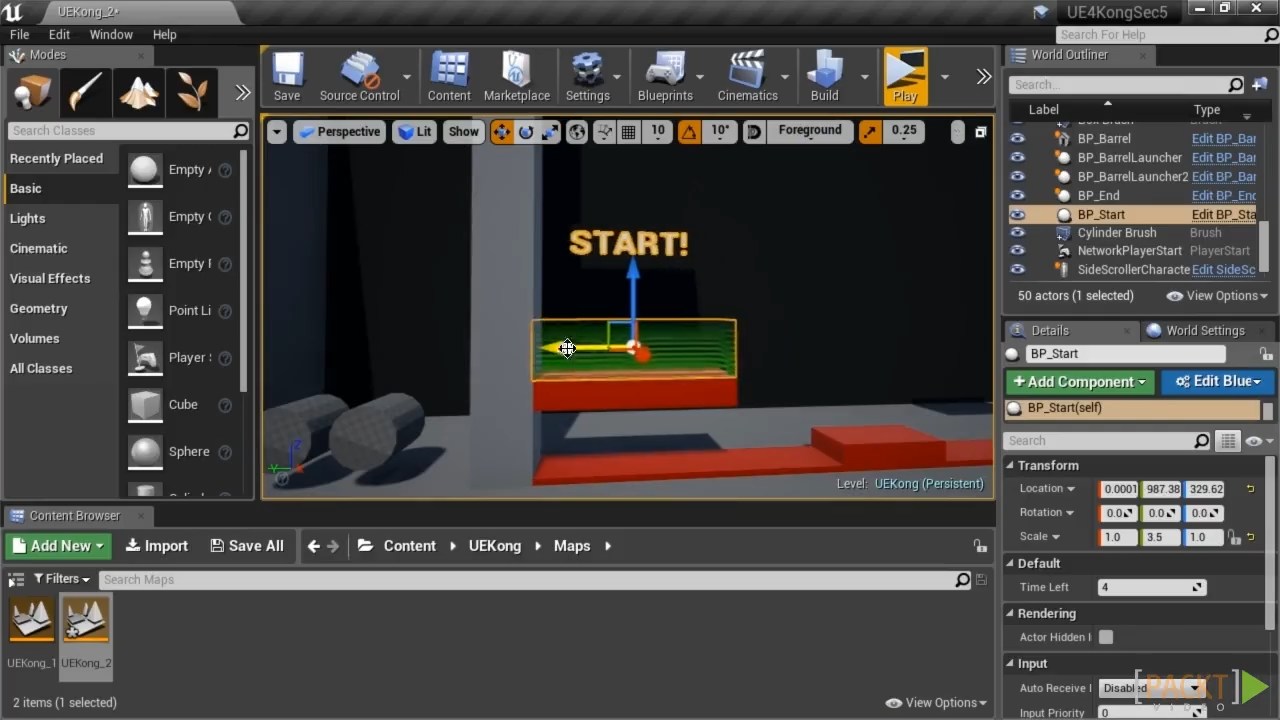Open the Perspective view mode menu

[x=340, y=131]
